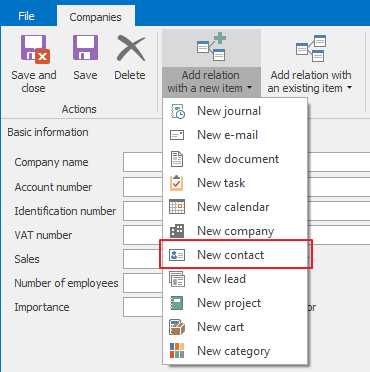Click the Add relation with existing item icon
The height and width of the screenshot is (372, 370).
[x=311, y=49]
